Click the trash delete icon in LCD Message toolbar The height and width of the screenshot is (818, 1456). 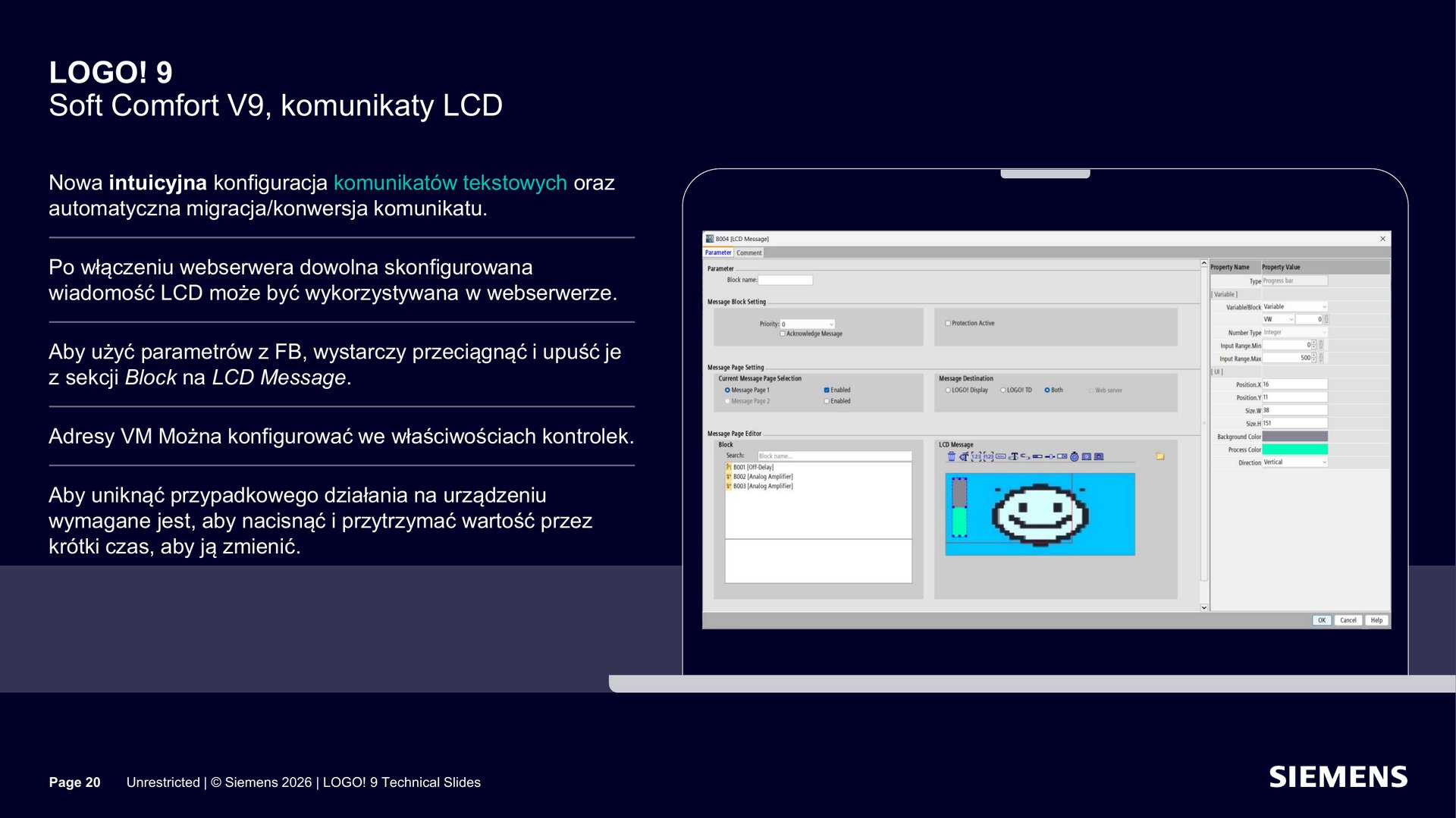[x=952, y=456]
